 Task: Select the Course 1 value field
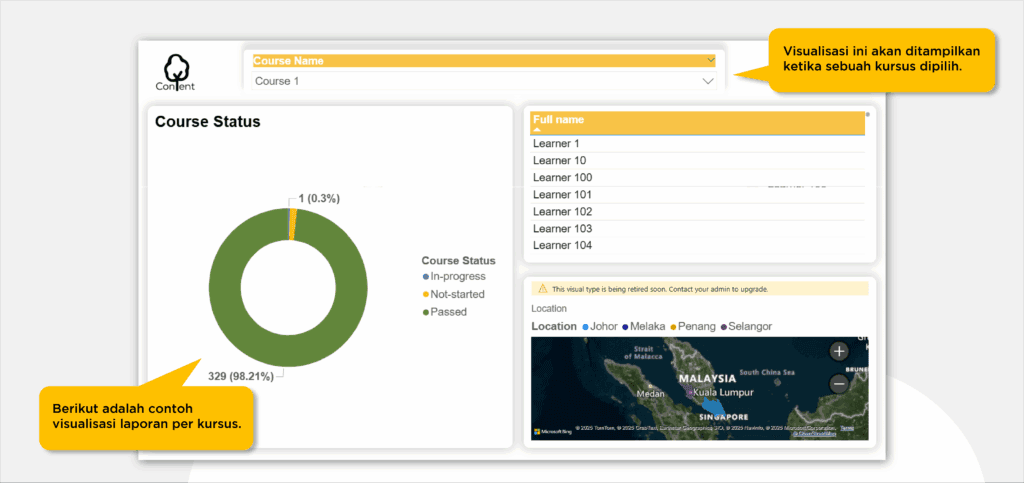(484, 81)
